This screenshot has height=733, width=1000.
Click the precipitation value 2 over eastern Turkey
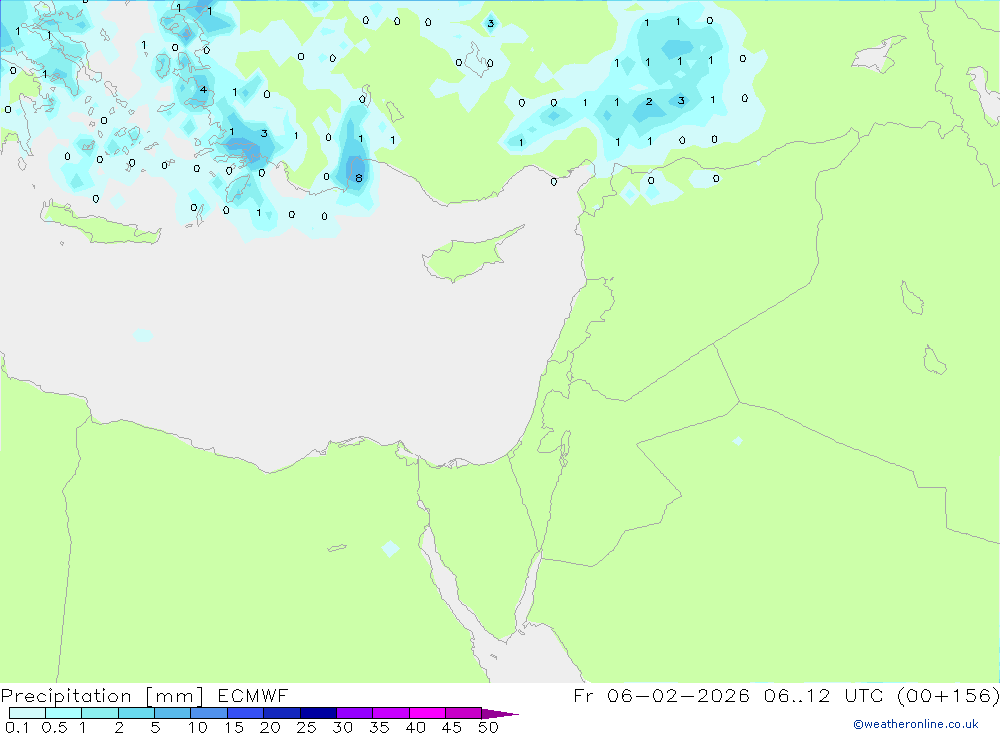[x=649, y=101]
